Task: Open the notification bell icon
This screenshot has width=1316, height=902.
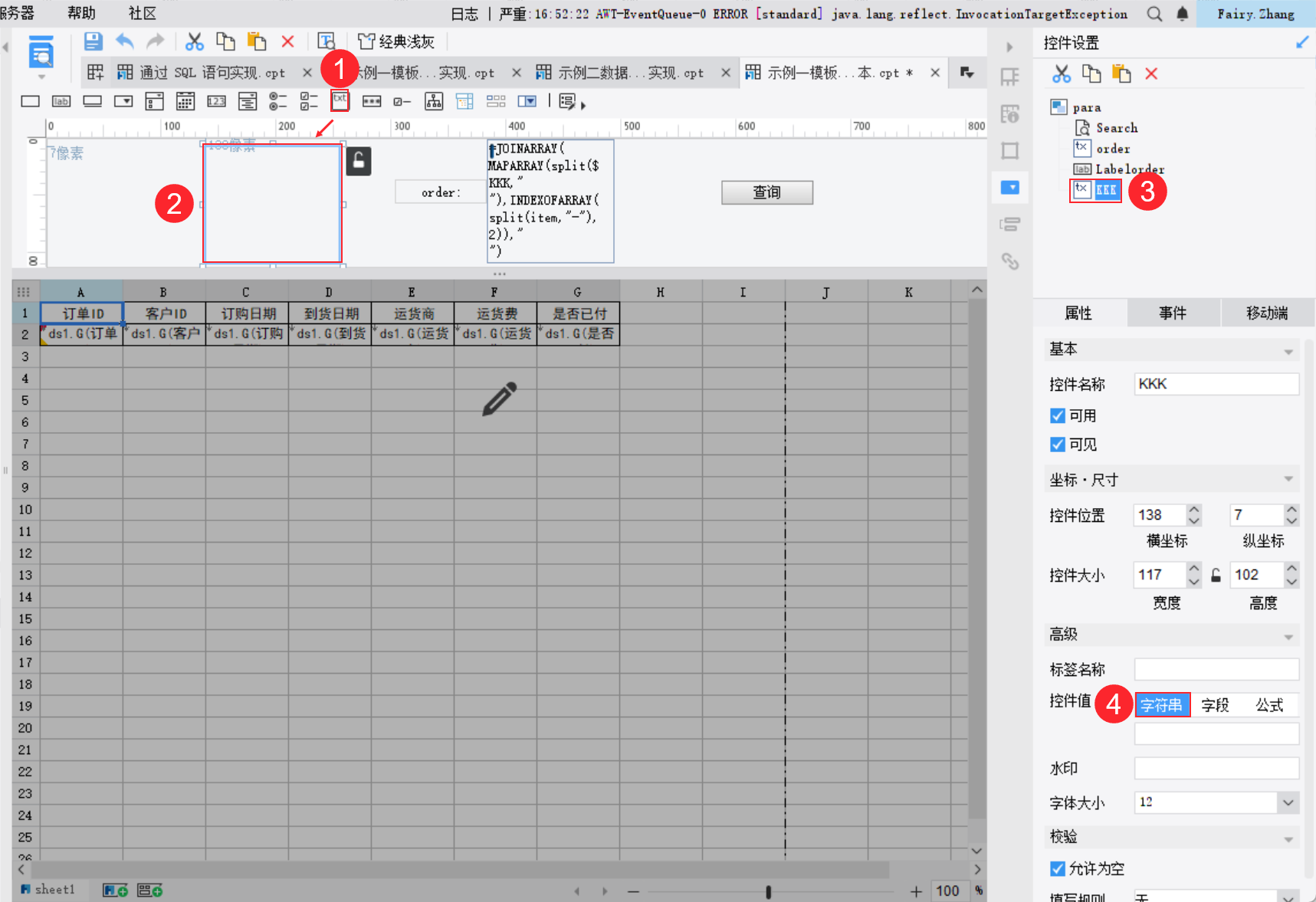Action: [1183, 14]
